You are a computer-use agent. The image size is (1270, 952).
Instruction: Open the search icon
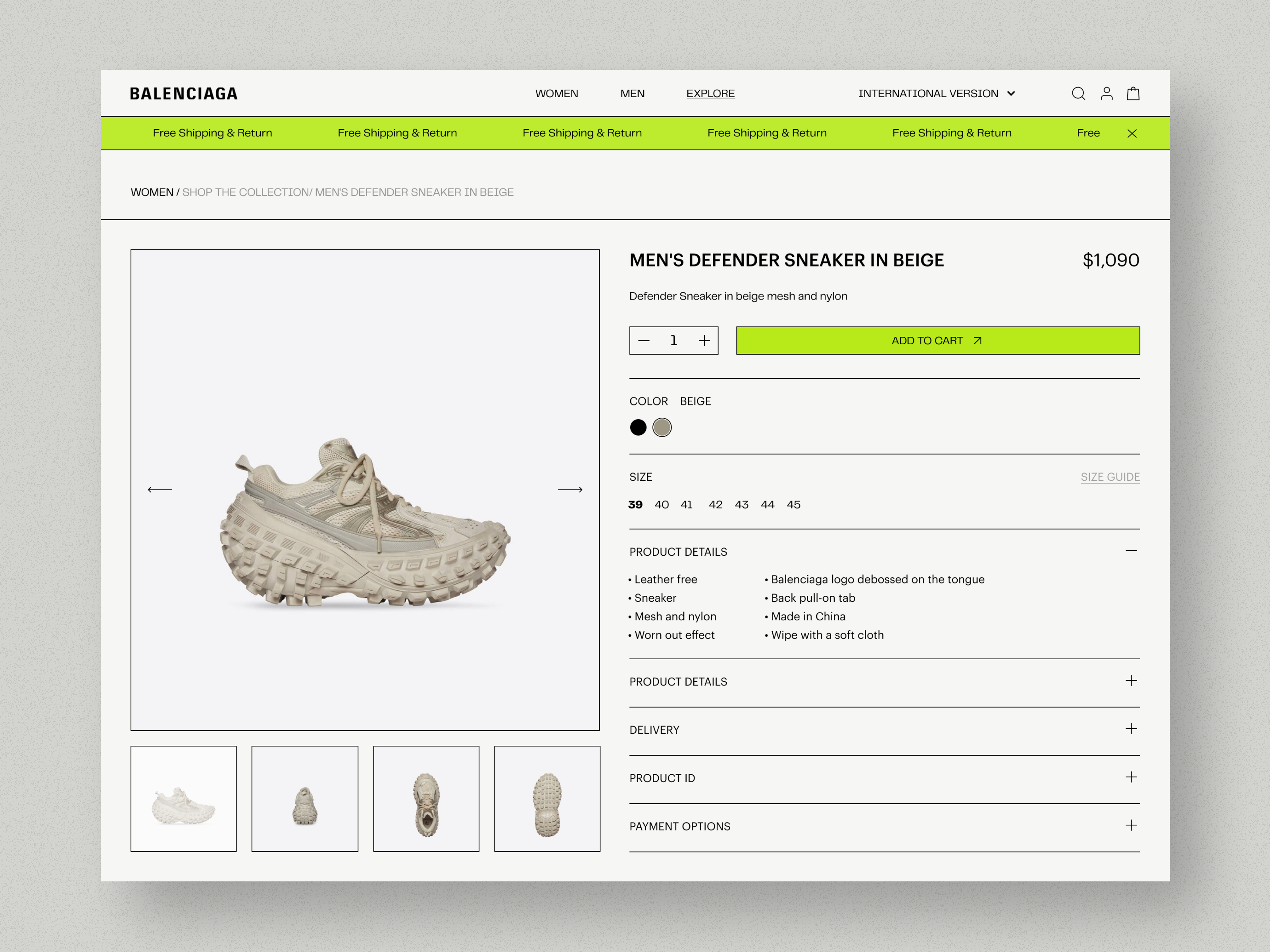coord(1078,93)
